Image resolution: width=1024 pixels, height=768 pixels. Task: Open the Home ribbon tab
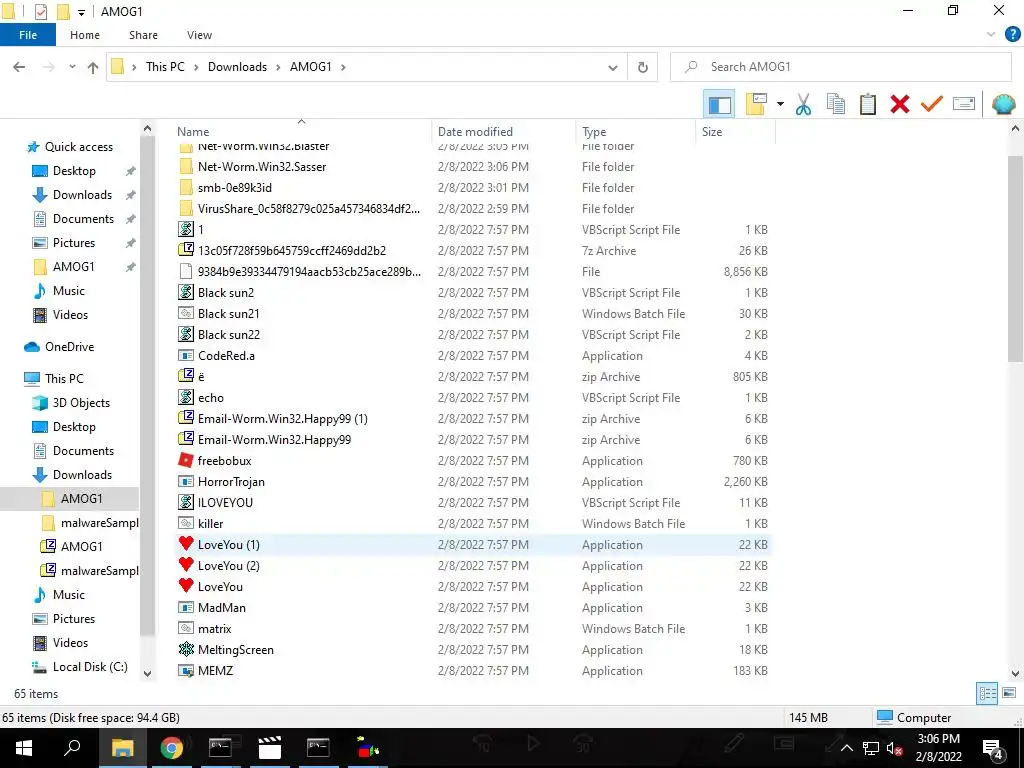pyautogui.click(x=85, y=35)
